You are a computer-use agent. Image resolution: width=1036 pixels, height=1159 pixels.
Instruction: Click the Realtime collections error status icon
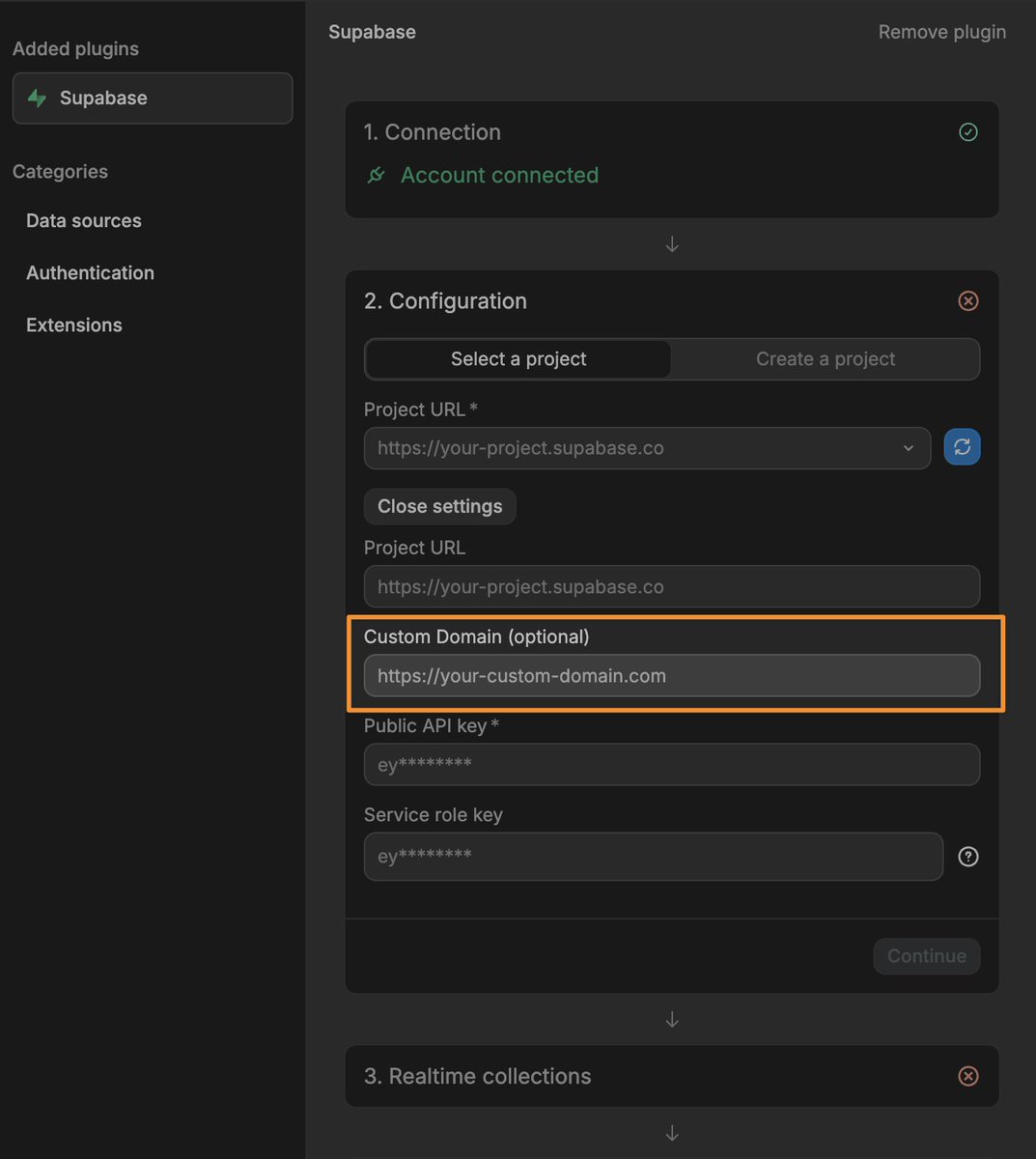point(968,1076)
